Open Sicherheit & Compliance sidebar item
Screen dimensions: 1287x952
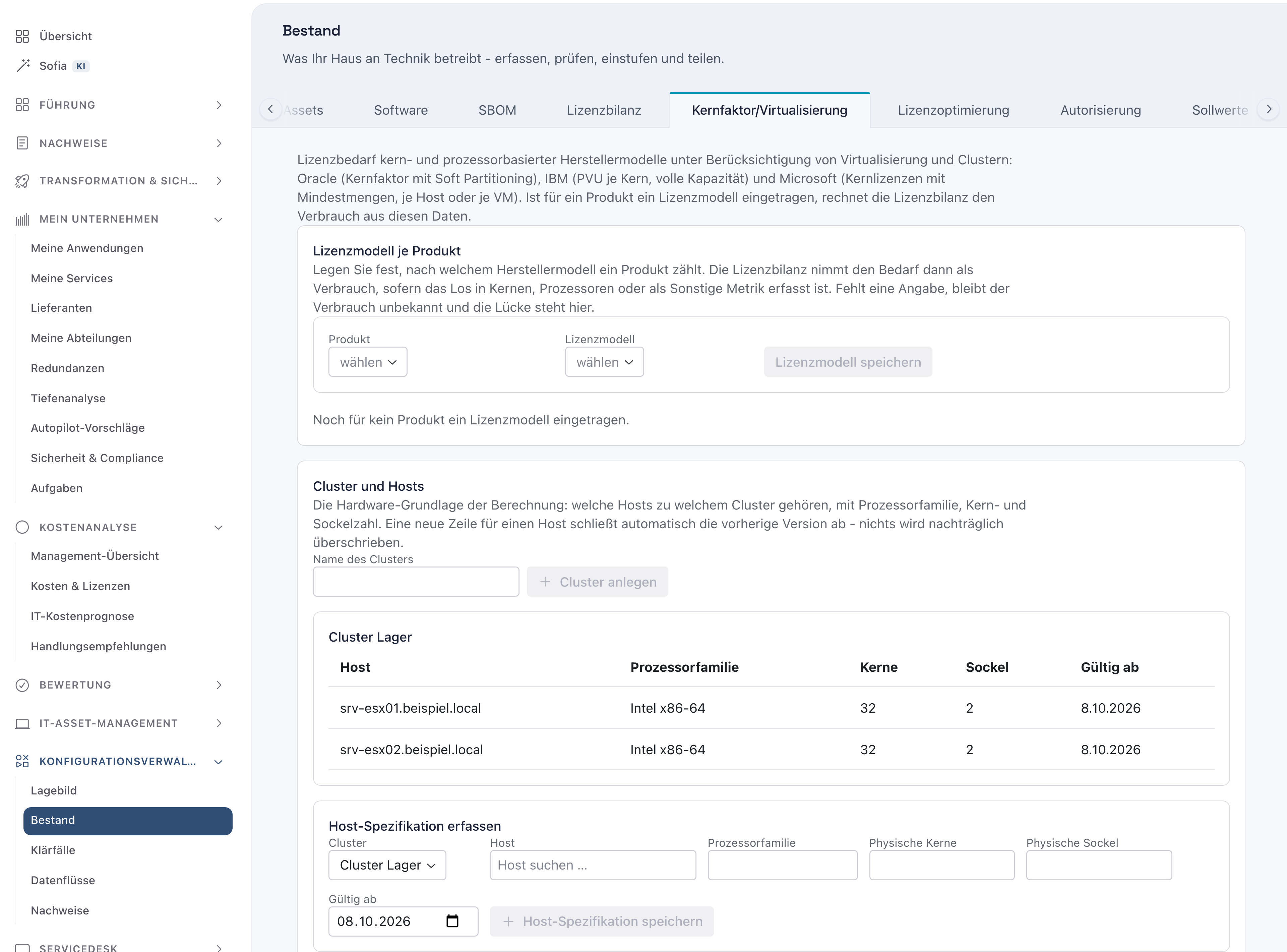(97, 458)
